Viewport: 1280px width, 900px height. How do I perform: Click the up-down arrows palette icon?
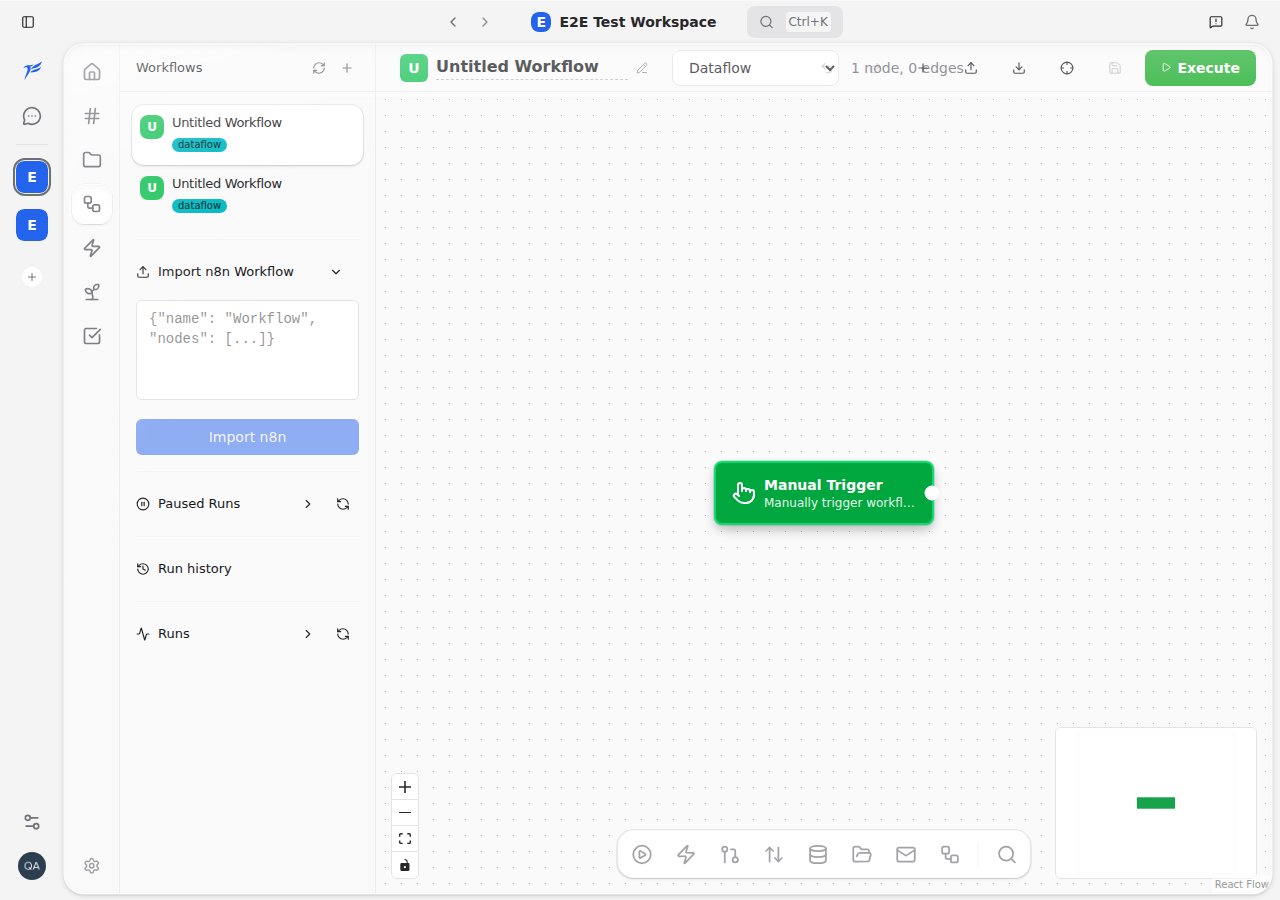pyautogui.click(x=774, y=855)
